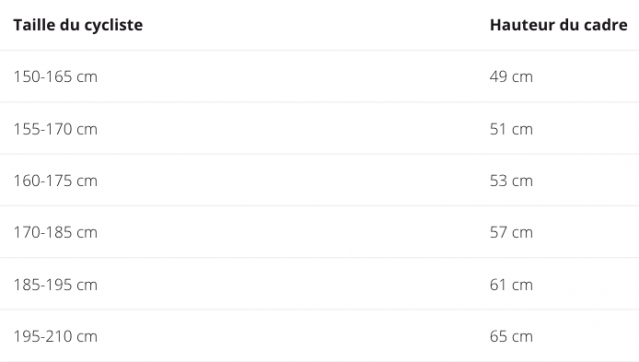
Task: Click the "cm" unit after 195-210
Action: point(87,338)
